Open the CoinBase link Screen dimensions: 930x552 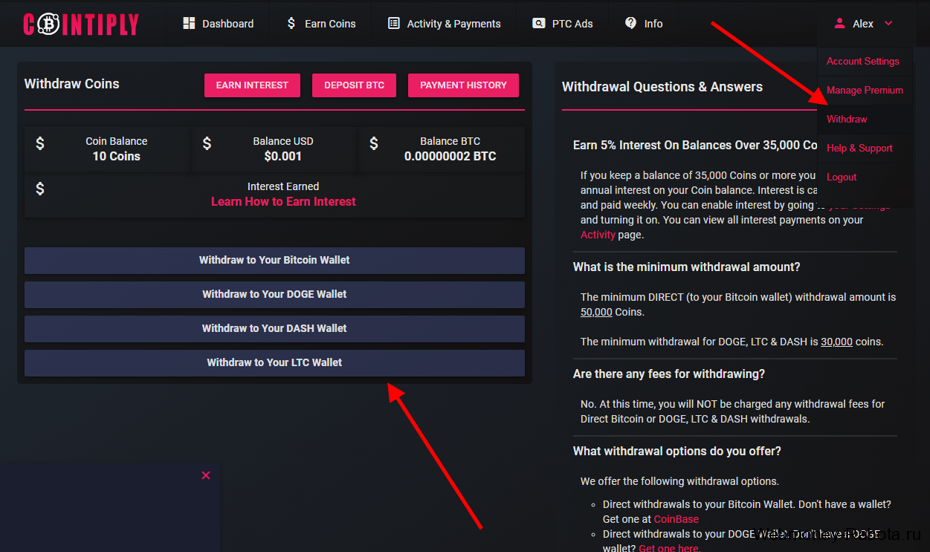pyautogui.click(x=676, y=519)
